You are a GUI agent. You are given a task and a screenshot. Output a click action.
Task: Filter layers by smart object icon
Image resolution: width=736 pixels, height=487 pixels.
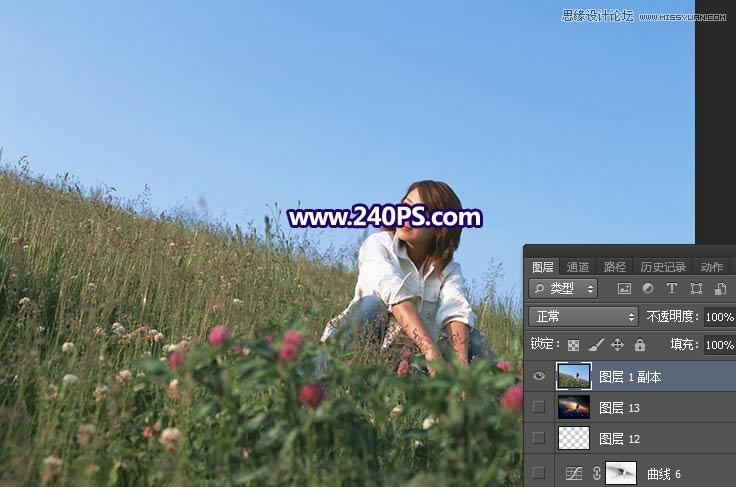tap(721, 289)
